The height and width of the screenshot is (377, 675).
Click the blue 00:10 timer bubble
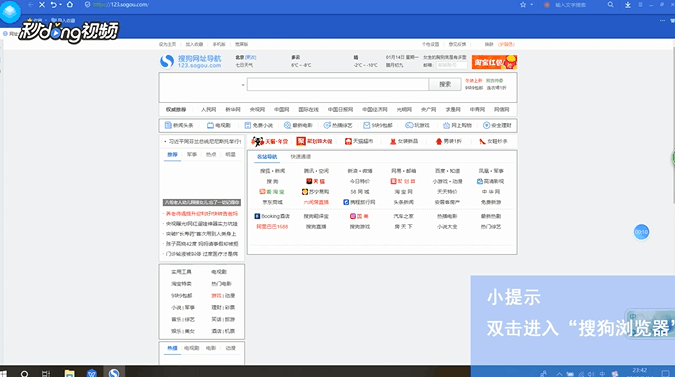point(641,232)
